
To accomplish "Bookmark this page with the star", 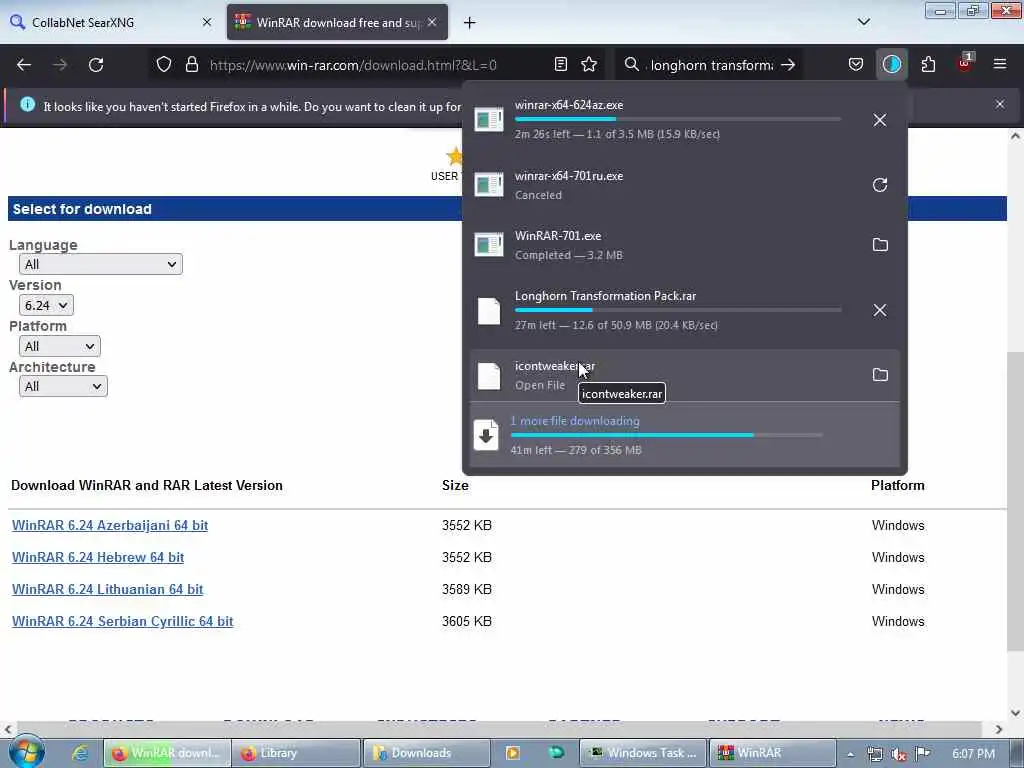I will (589, 65).
